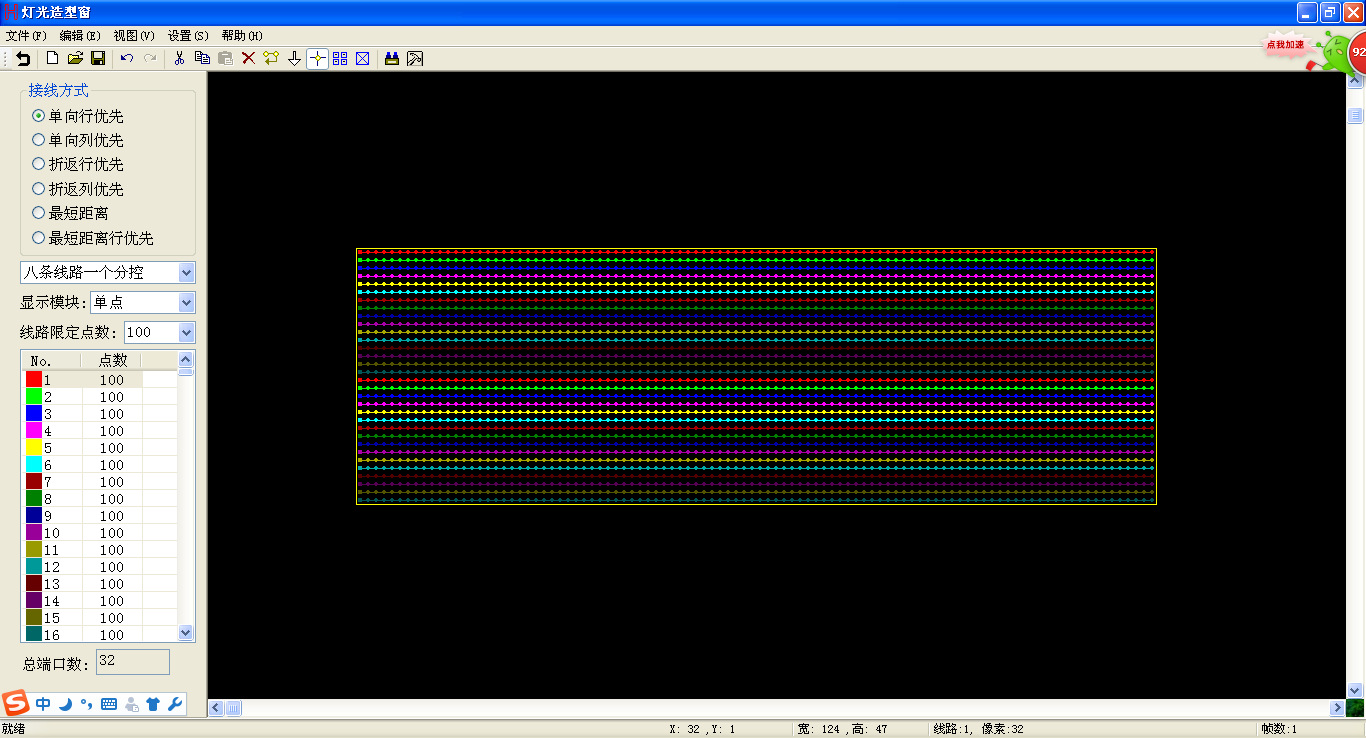Image resolution: width=1366 pixels, height=738 pixels.
Task: Click canvas horizontal scroll right arrow
Action: pyautogui.click(x=1337, y=708)
